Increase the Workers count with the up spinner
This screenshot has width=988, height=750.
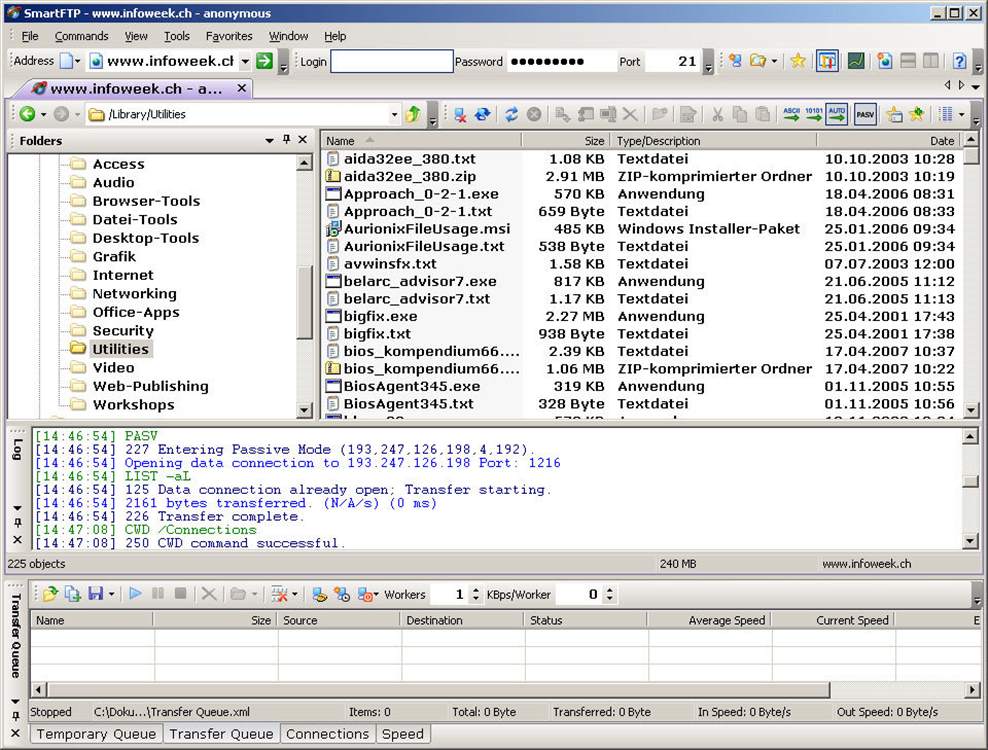pyautogui.click(x=476, y=590)
